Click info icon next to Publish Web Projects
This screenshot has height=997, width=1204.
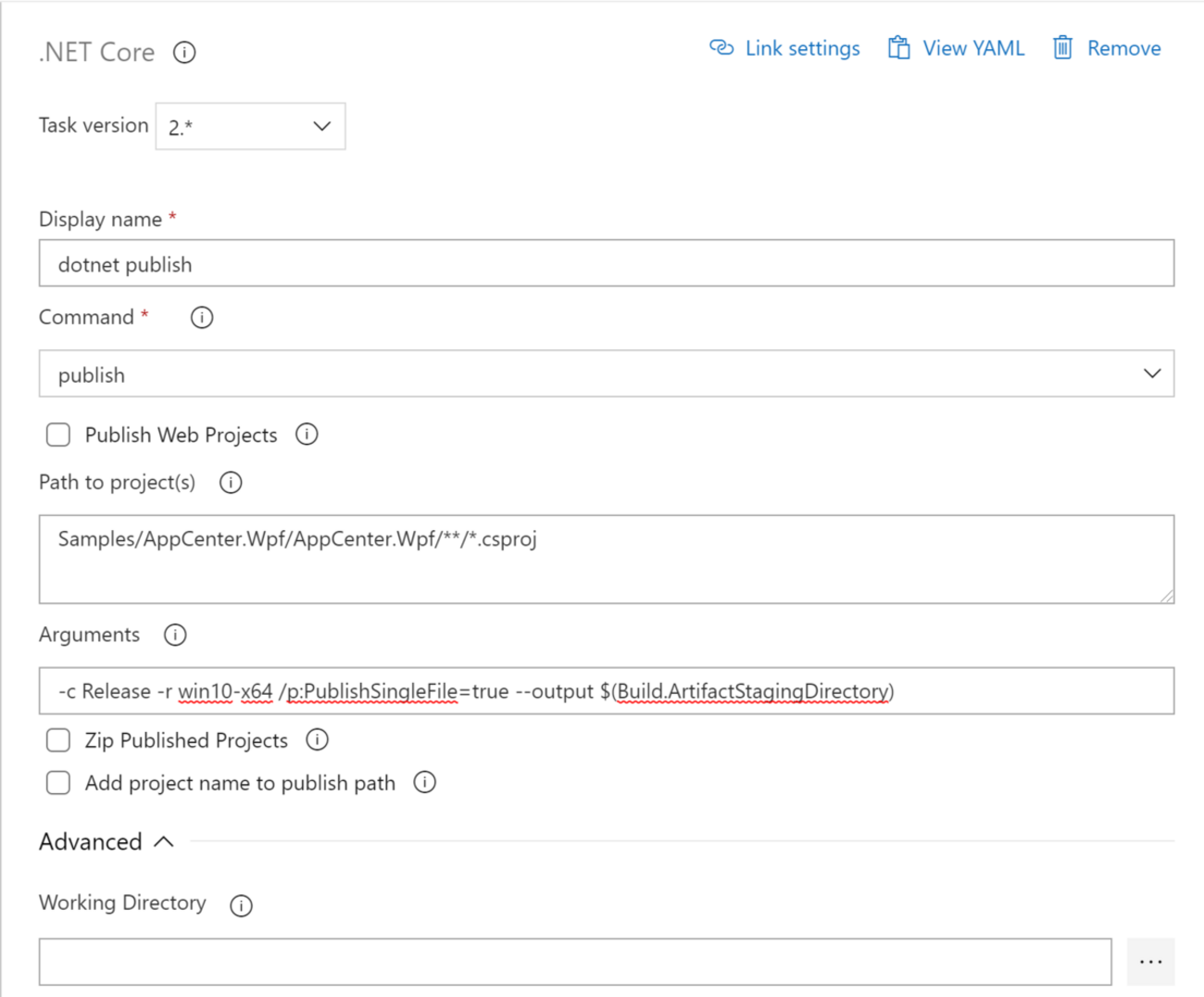(307, 435)
